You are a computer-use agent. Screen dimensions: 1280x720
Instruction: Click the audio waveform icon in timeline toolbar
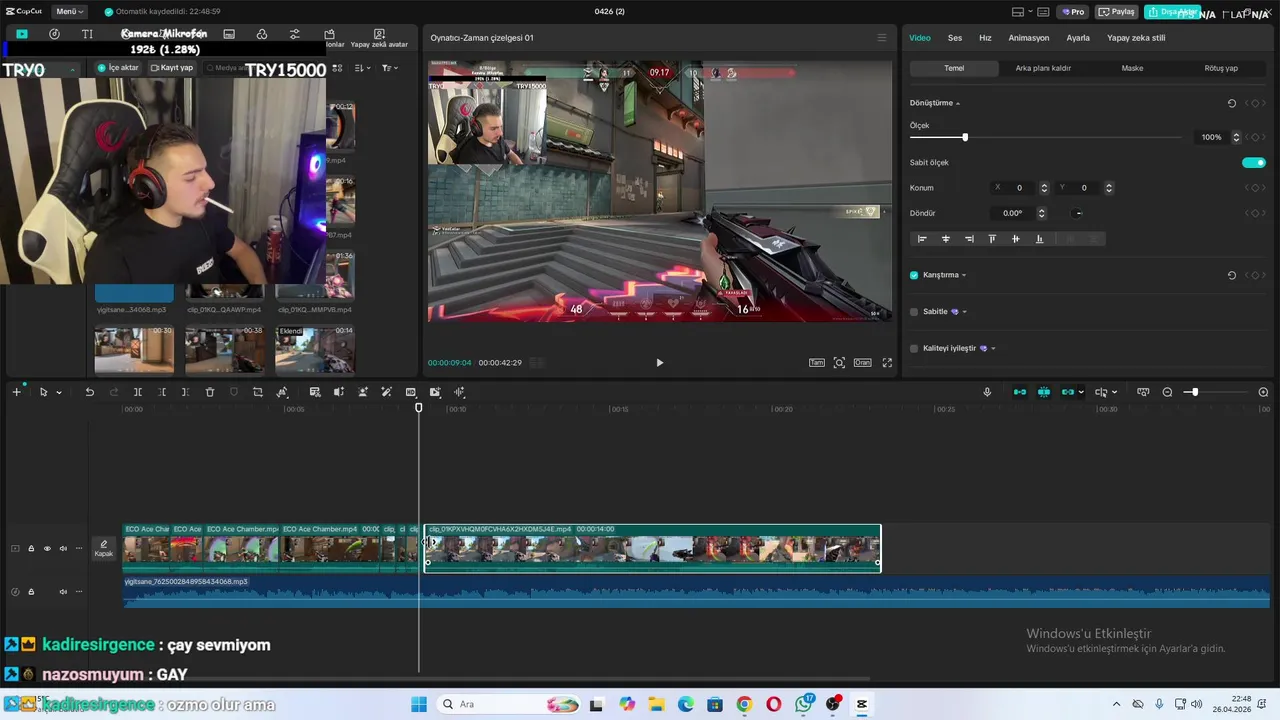[x=459, y=392]
